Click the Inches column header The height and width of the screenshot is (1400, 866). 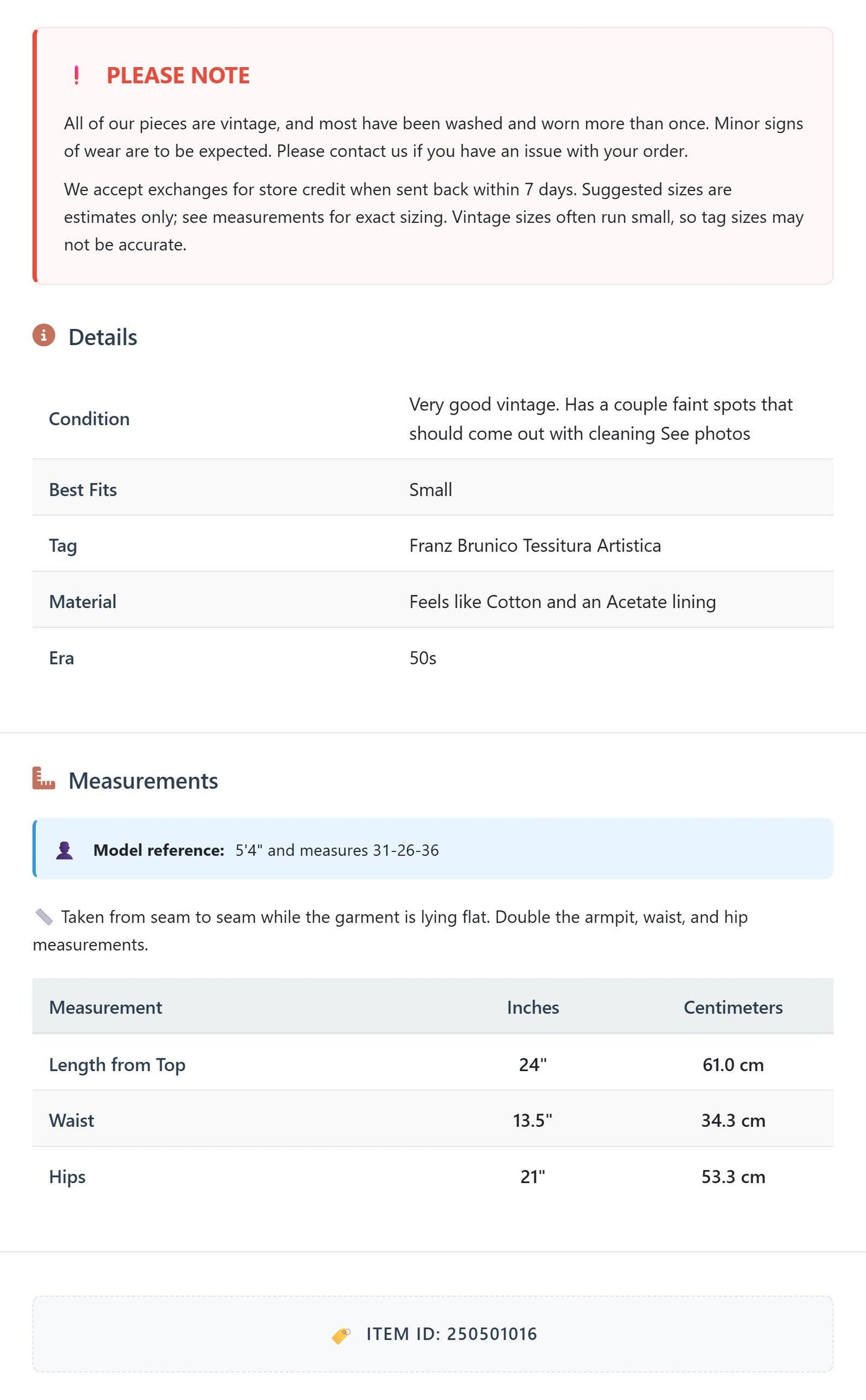pyautogui.click(x=533, y=1007)
